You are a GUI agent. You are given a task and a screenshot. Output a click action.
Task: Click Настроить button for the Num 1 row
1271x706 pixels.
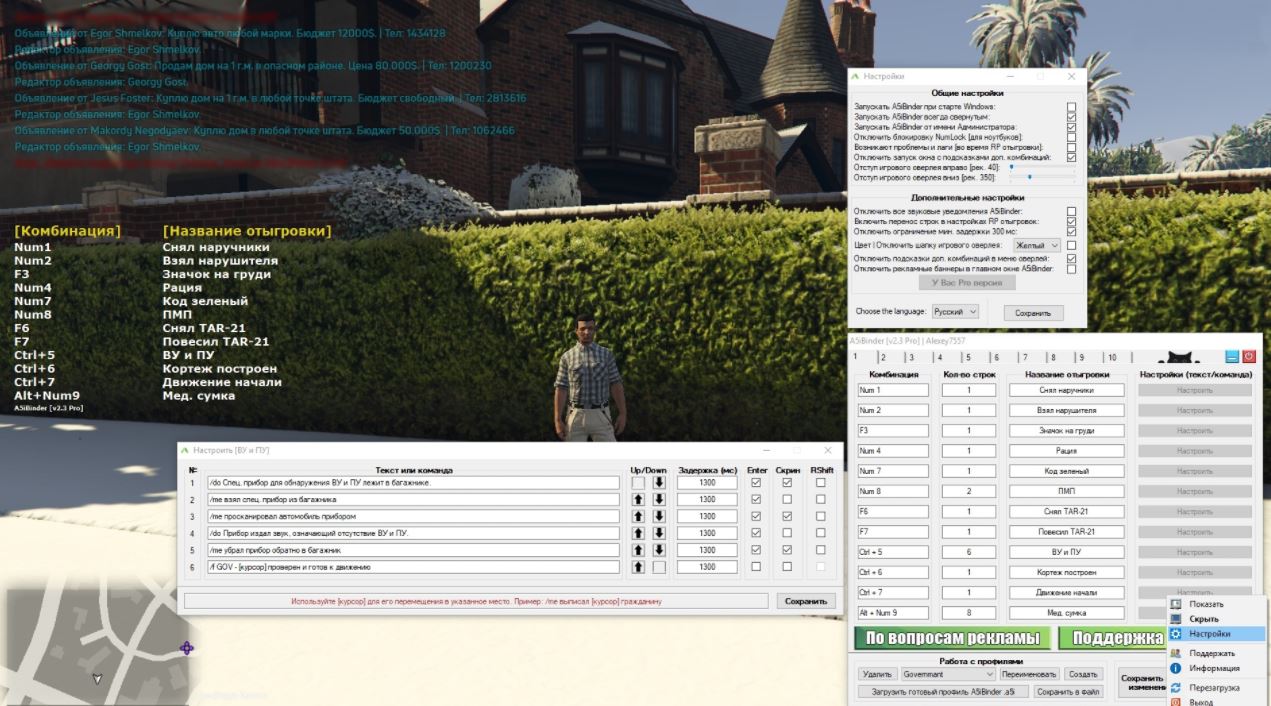pos(1195,390)
